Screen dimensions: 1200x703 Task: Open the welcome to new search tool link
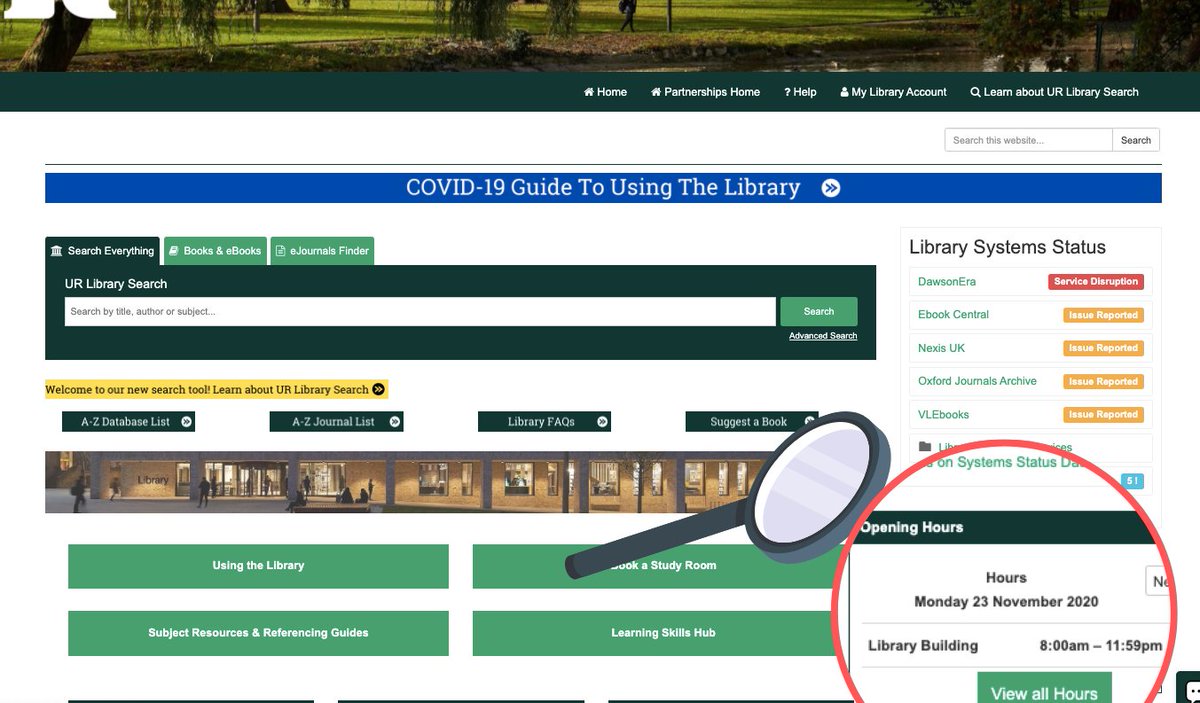pyautogui.click(x=216, y=389)
